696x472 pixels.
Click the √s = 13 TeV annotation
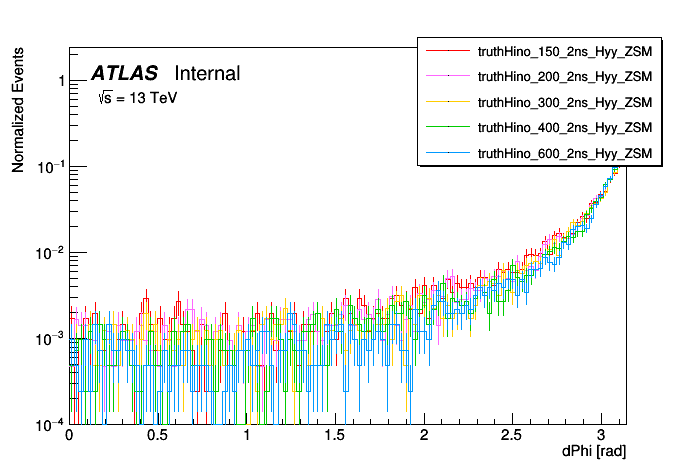(137, 100)
